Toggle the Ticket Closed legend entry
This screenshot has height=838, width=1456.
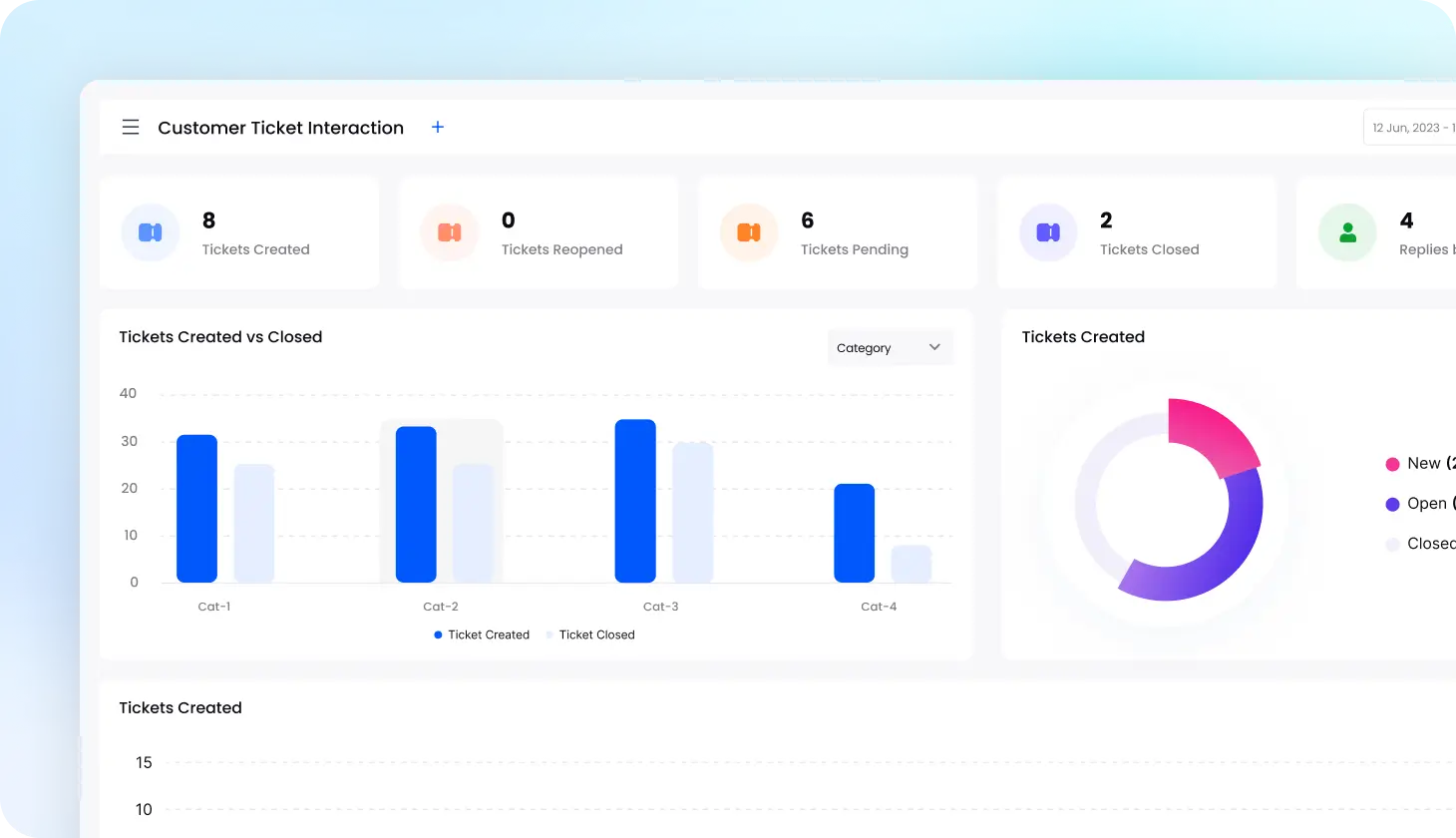click(x=590, y=634)
